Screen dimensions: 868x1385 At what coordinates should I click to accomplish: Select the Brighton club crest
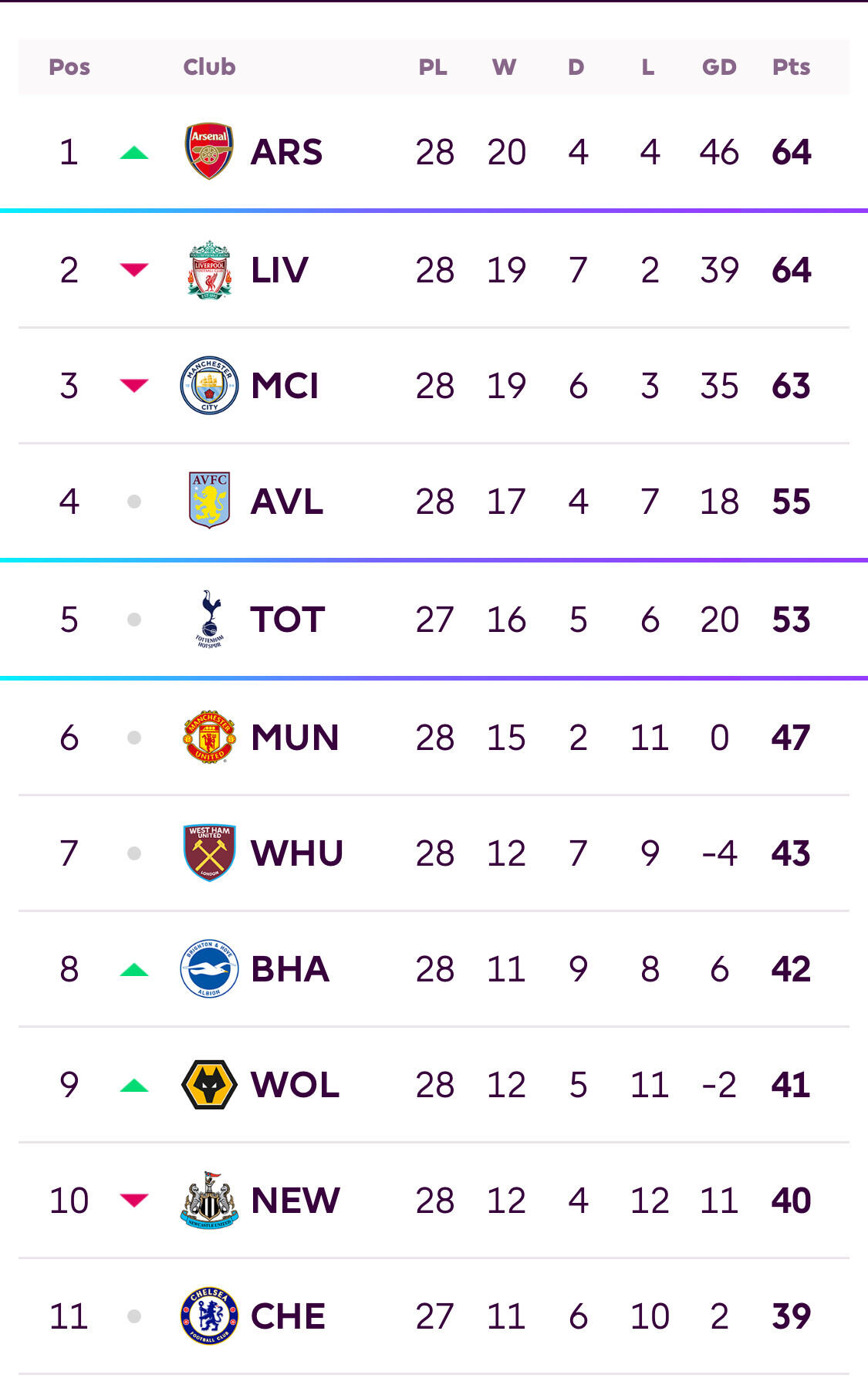point(209,968)
